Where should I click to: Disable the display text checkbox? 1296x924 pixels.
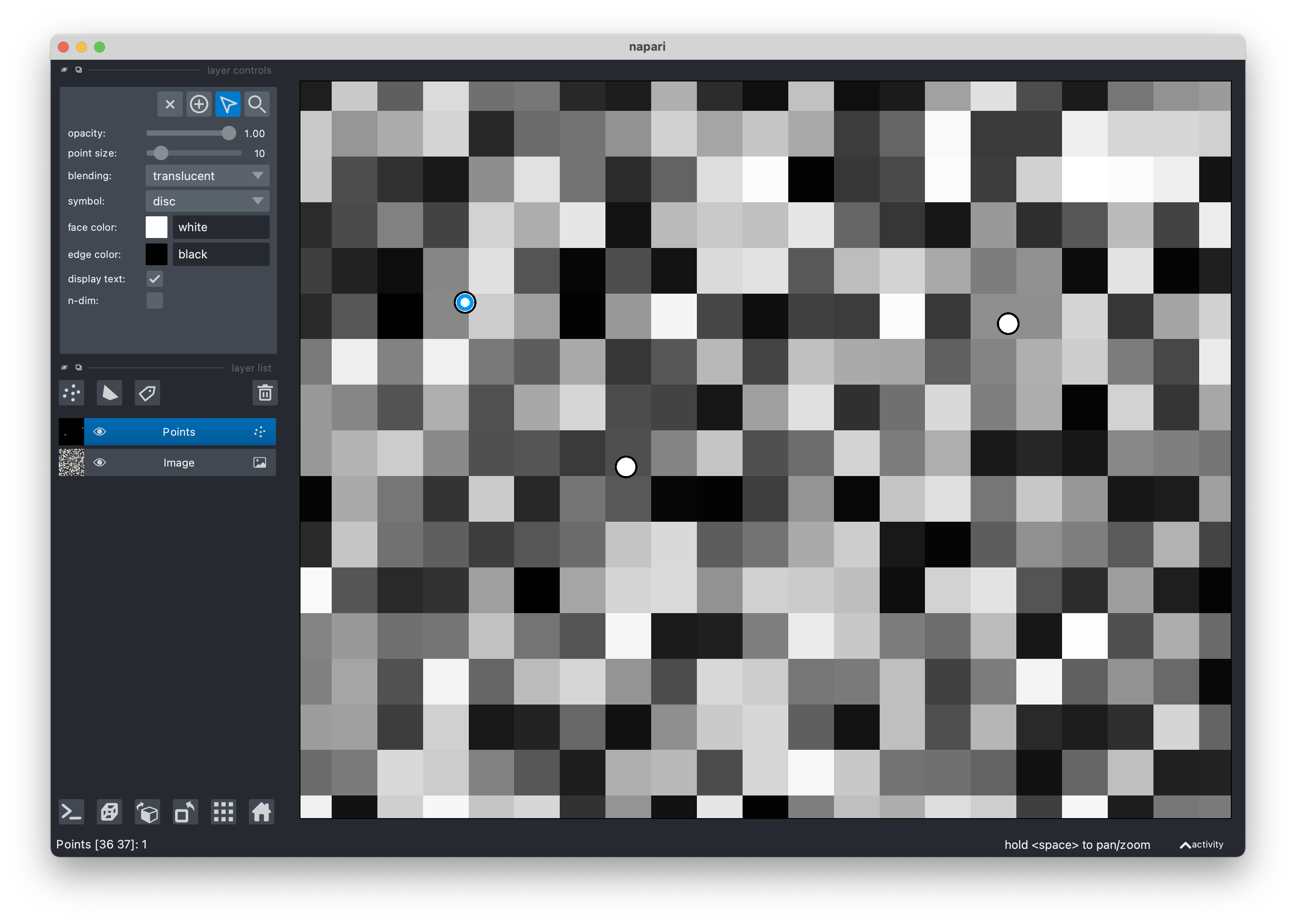coord(154,278)
